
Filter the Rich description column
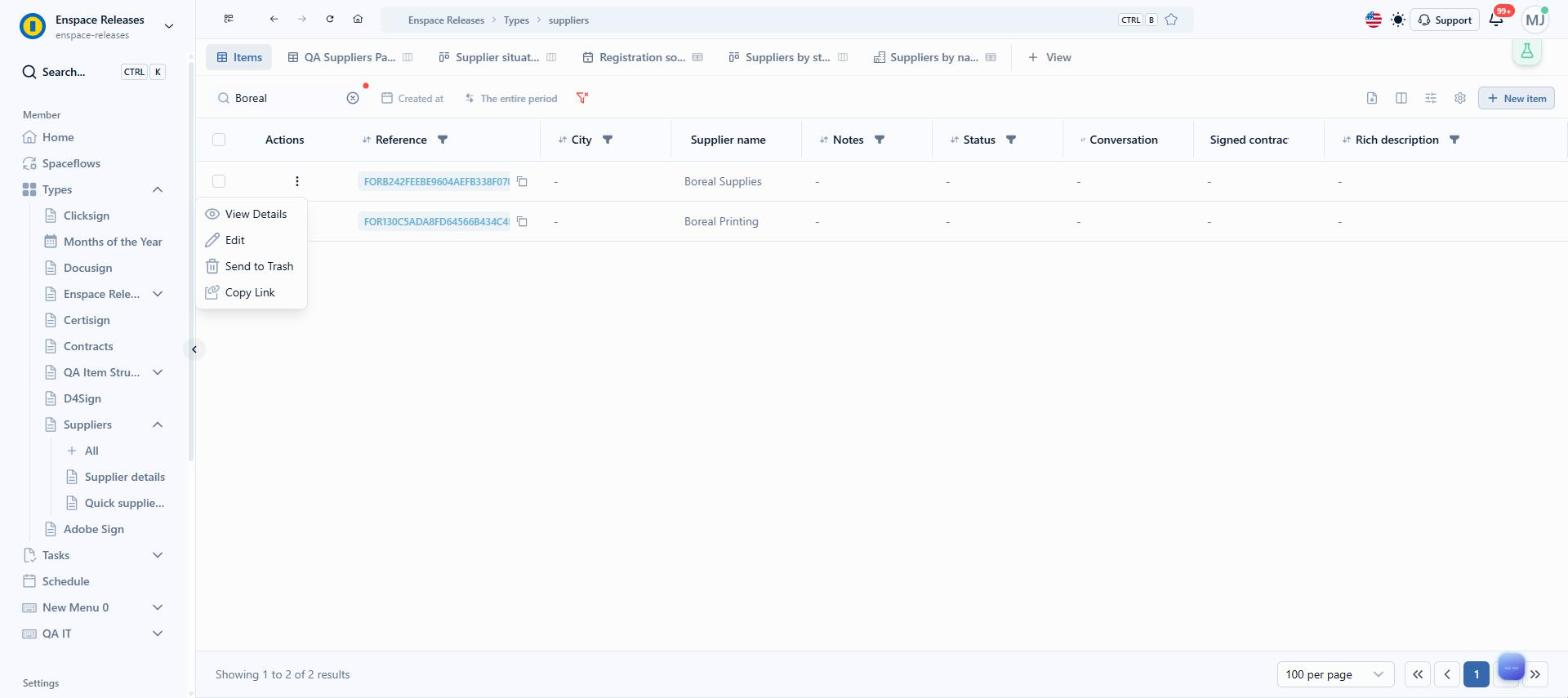[1454, 140]
